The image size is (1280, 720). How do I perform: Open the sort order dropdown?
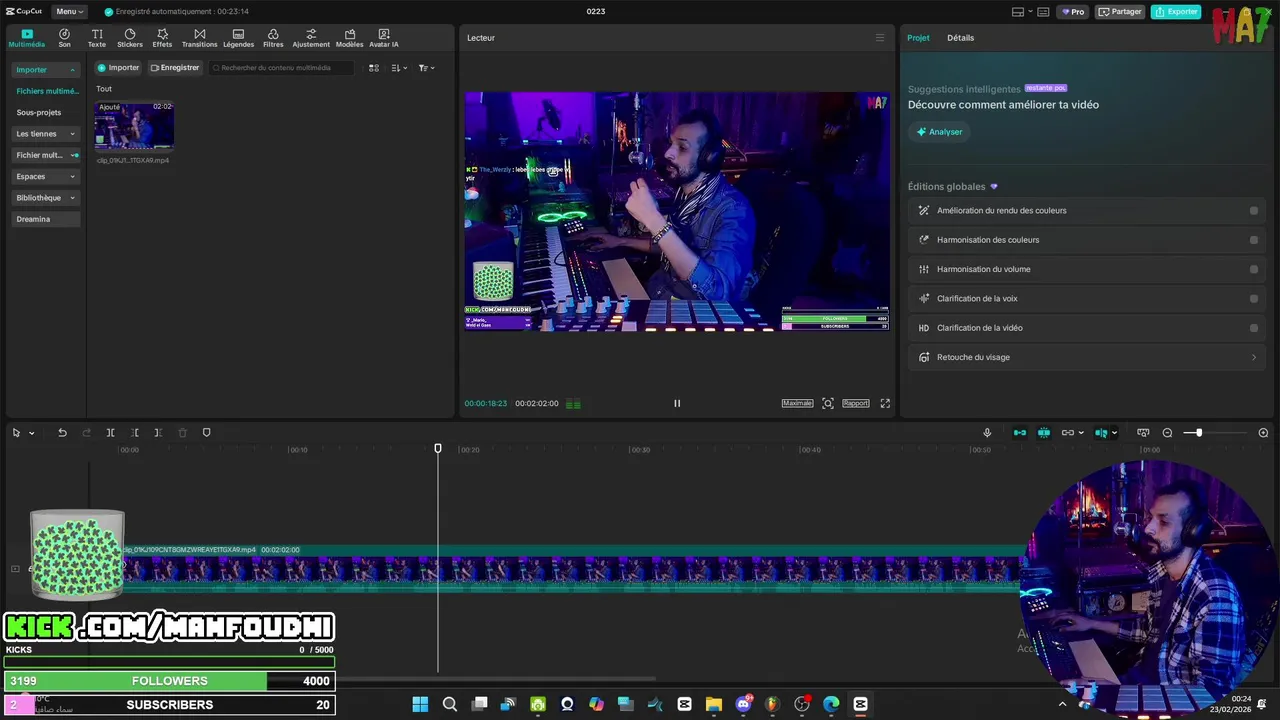(399, 68)
